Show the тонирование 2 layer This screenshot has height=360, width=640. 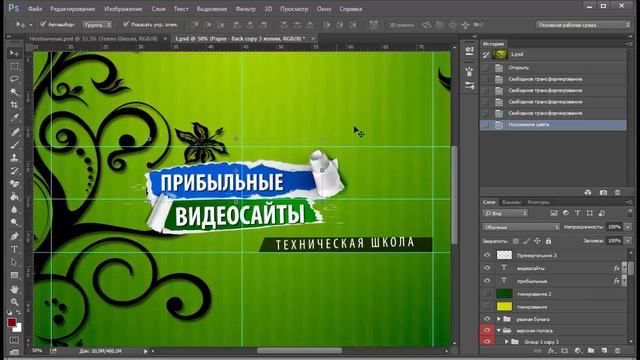tap(487, 293)
